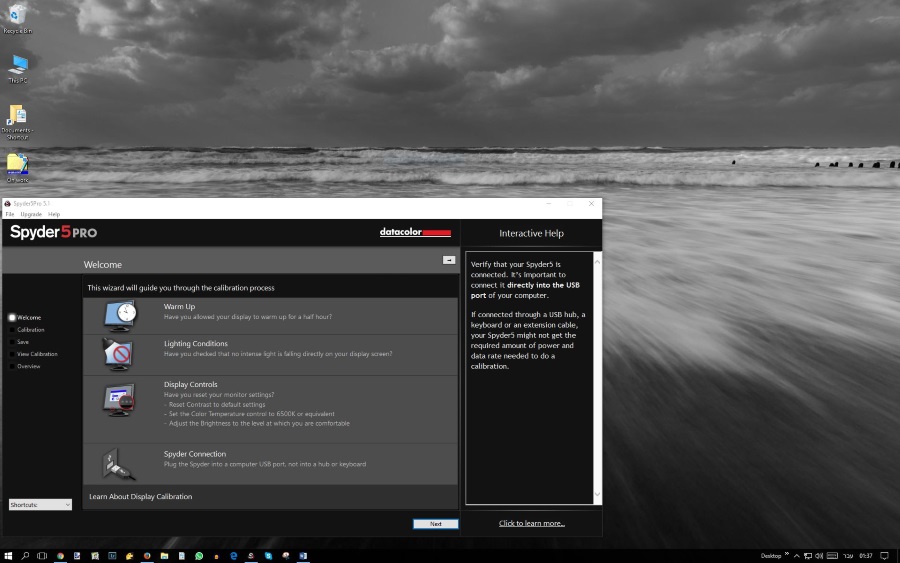The image size is (900, 563).
Task: Click the Spyder5PRO logo
Action: [x=53, y=232]
